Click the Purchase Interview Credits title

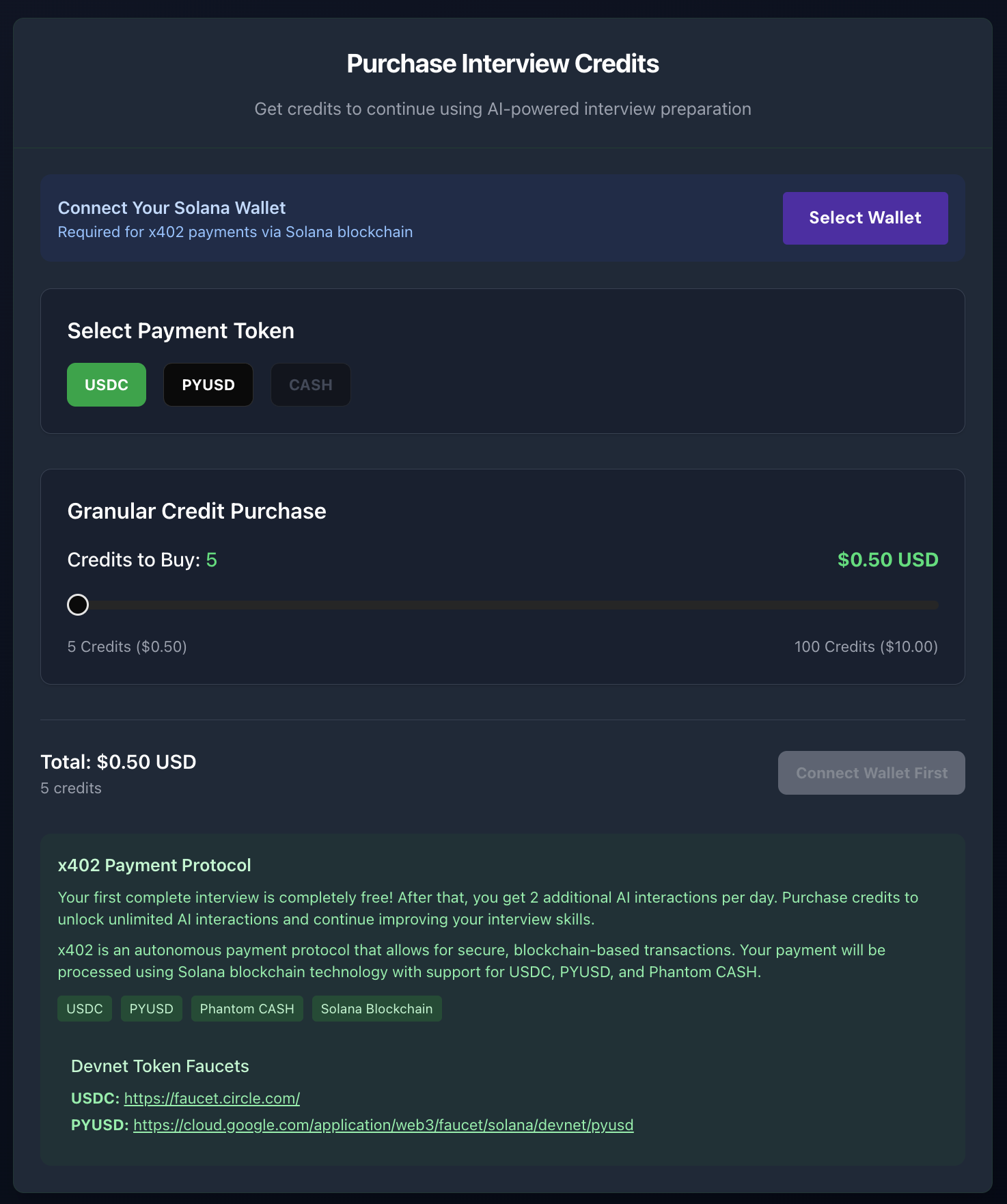coord(502,62)
